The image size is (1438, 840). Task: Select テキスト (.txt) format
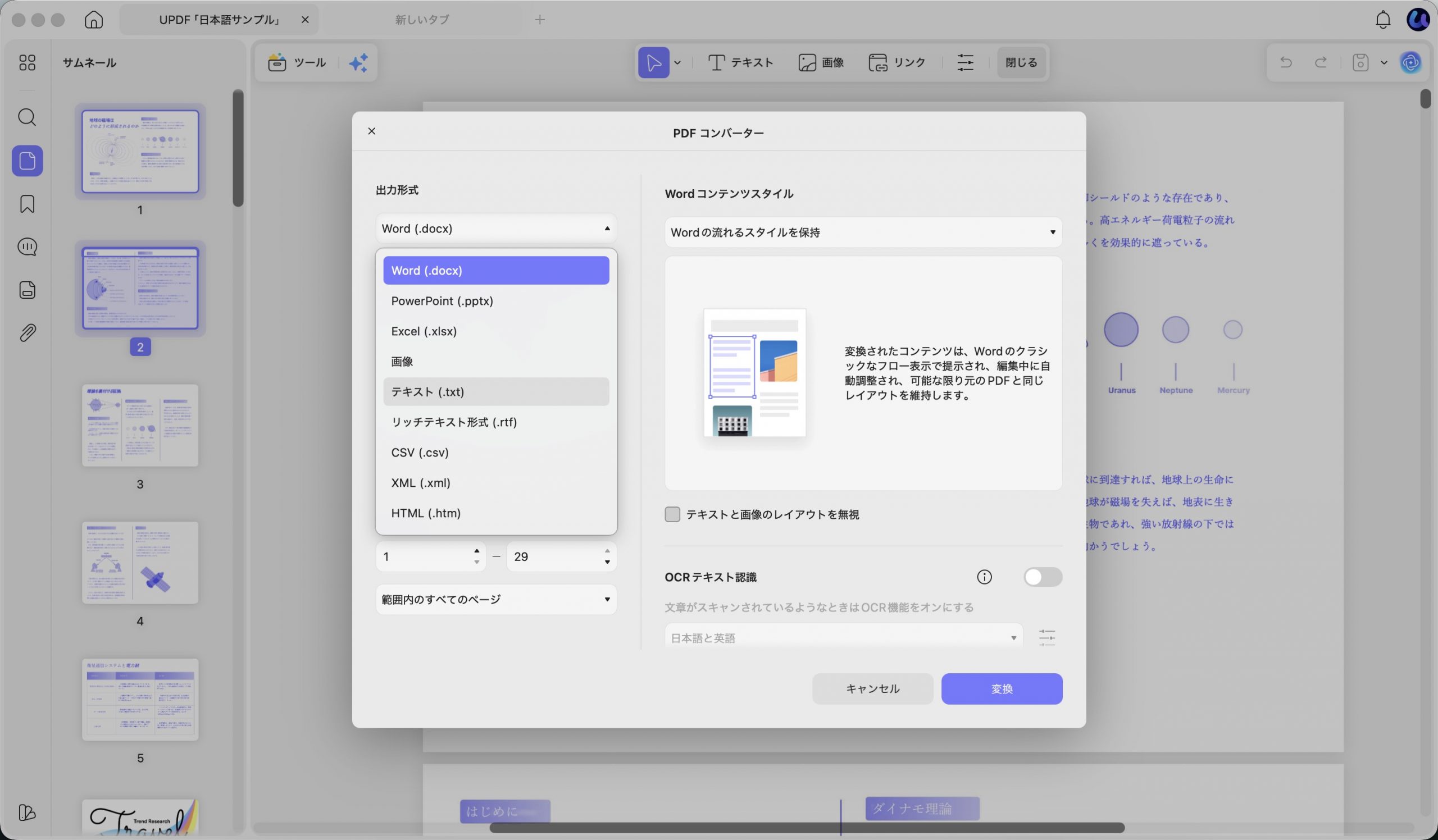pyautogui.click(x=496, y=392)
